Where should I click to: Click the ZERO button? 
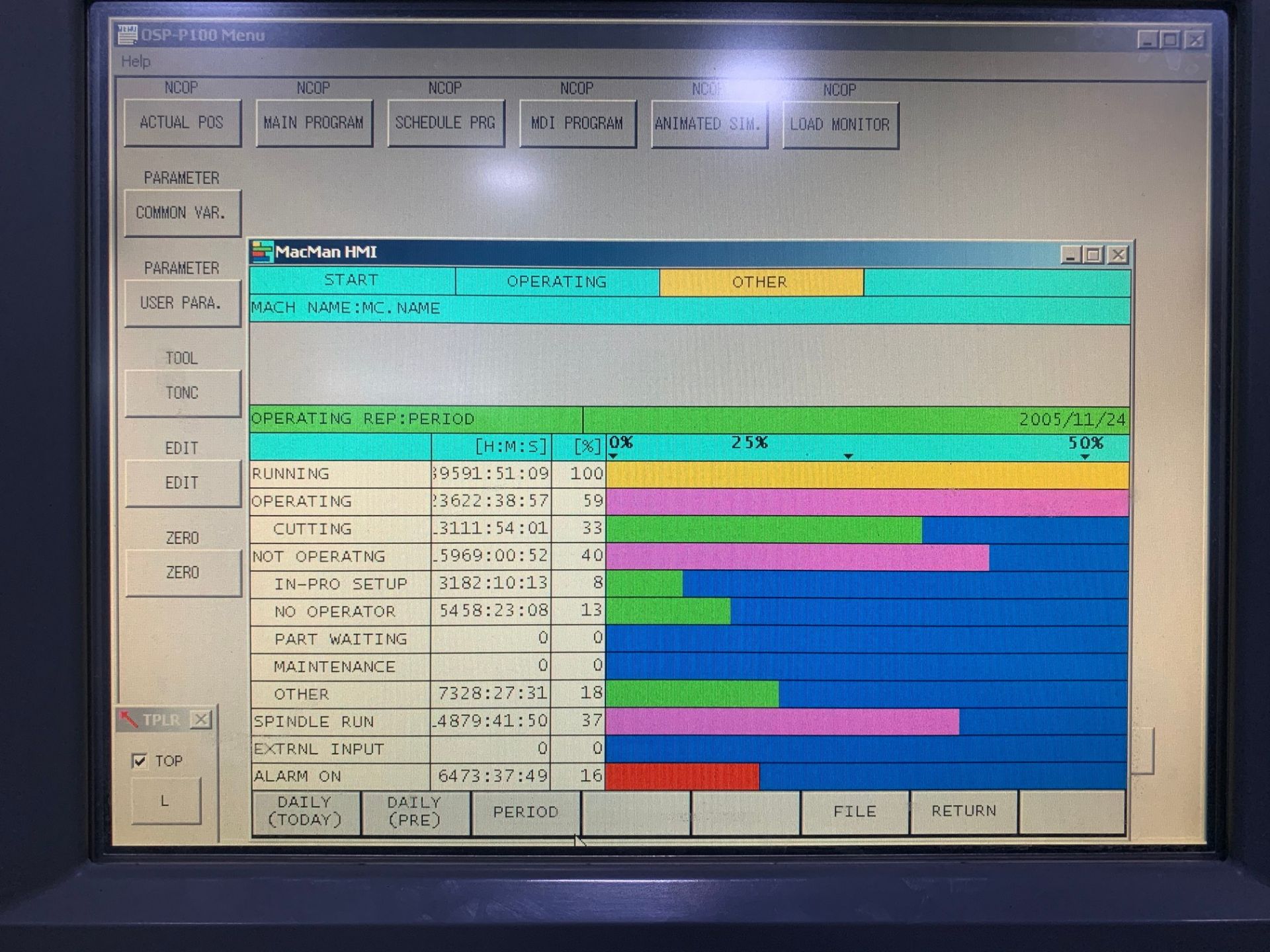click(x=183, y=573)
